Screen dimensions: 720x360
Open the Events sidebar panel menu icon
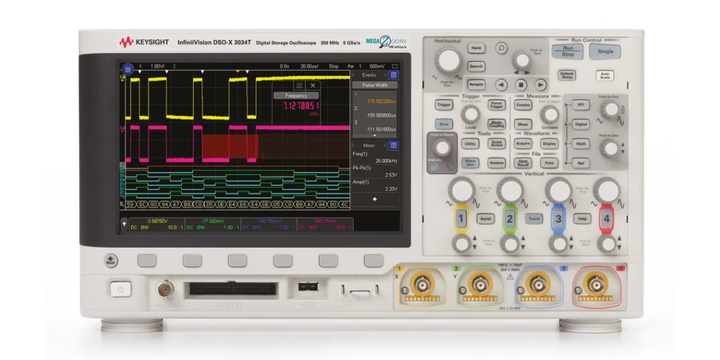pos(393,75)
